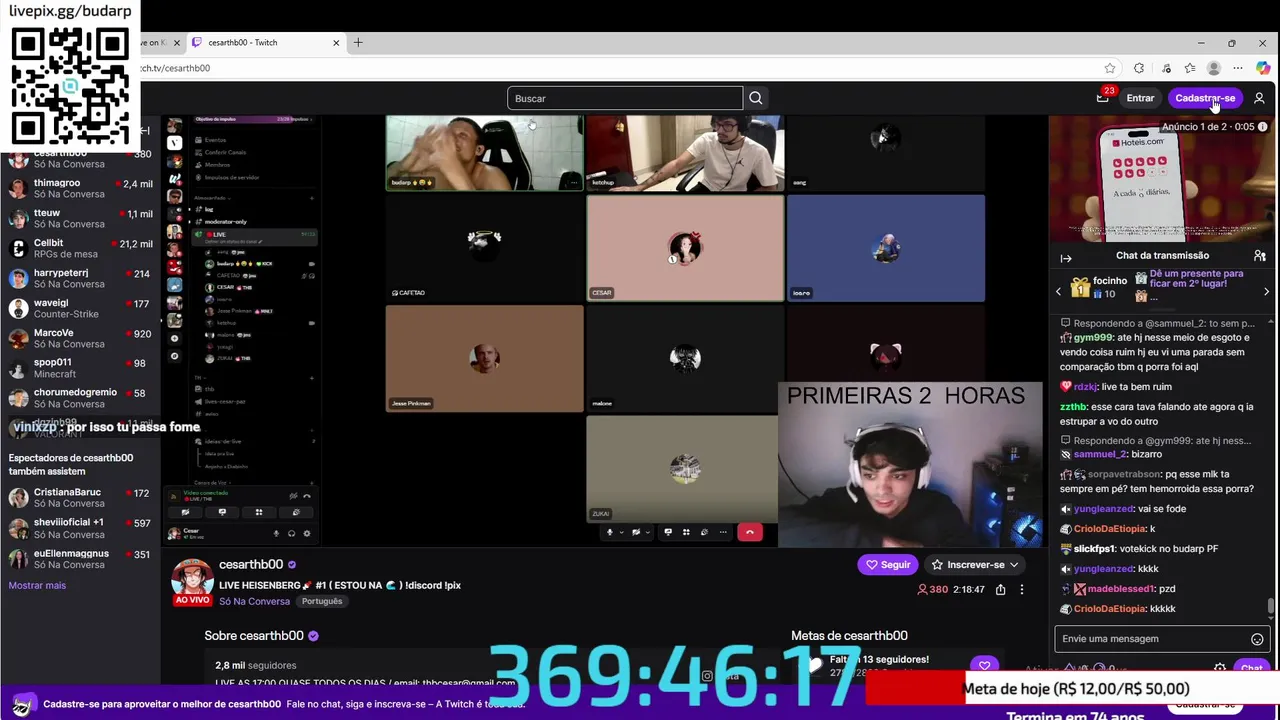Close the cesarthb00 Twitch tab
1280x720 pixels.
point(336,42)
